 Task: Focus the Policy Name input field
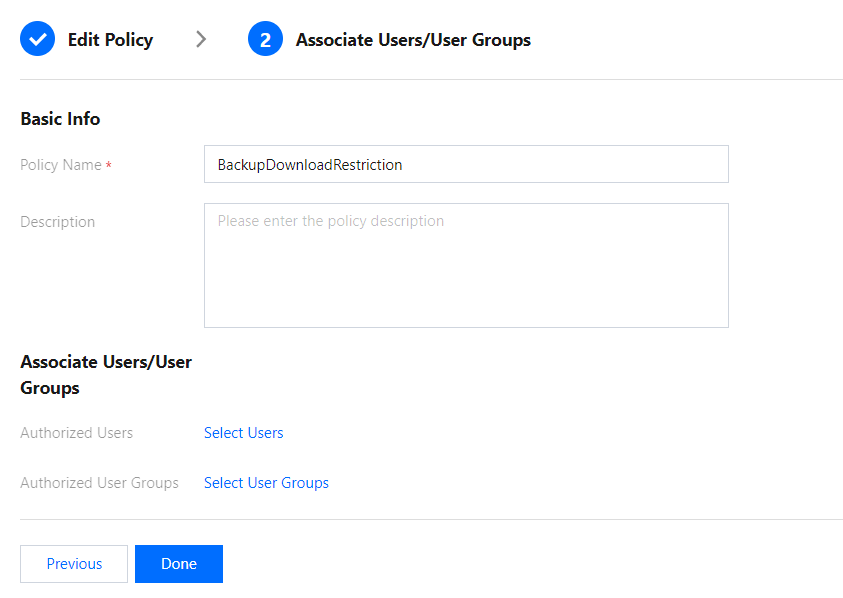point(465,164)
